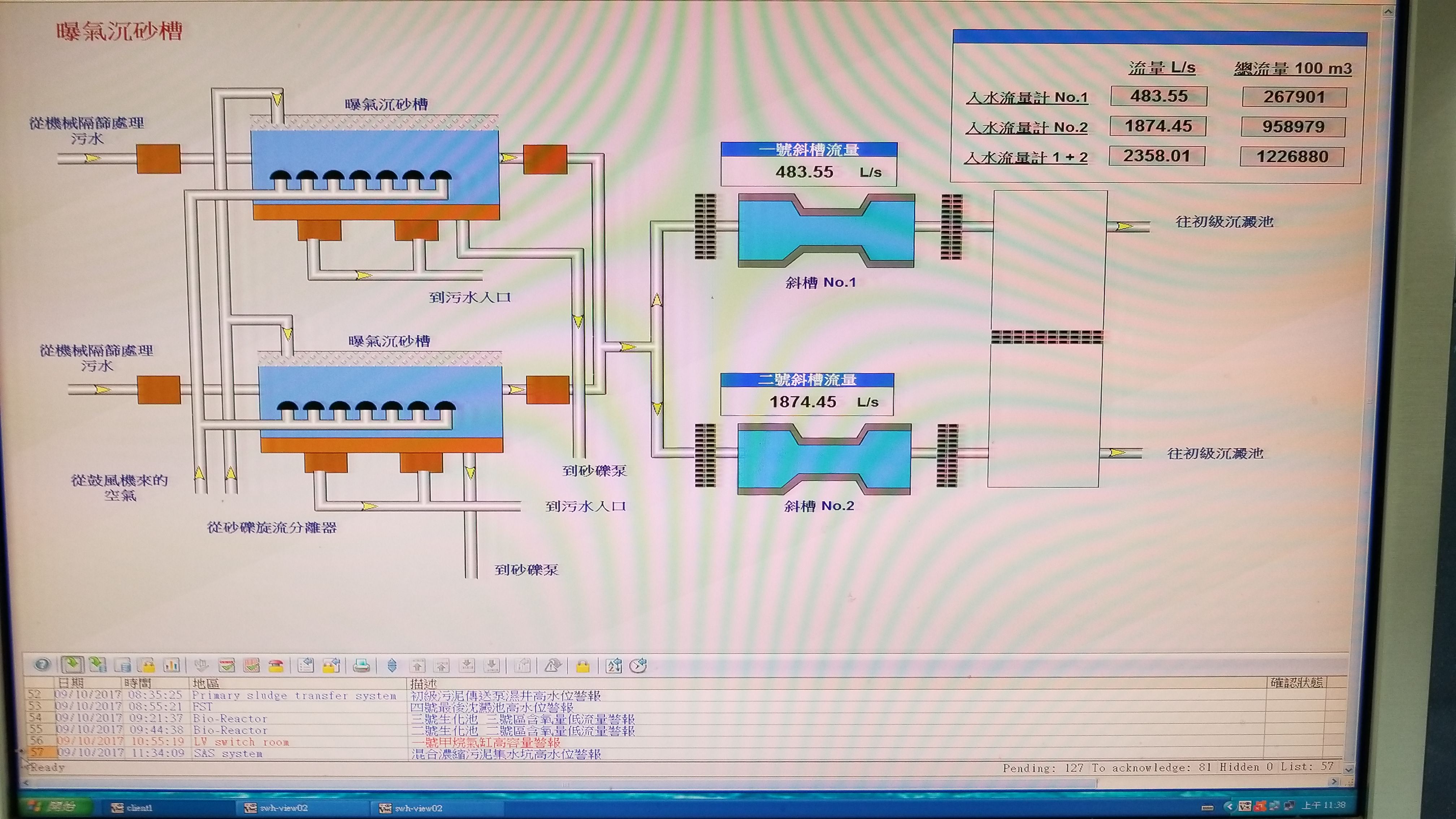Click the yellow padlock lock icon

pyautogui.click(x=583, y=666)
